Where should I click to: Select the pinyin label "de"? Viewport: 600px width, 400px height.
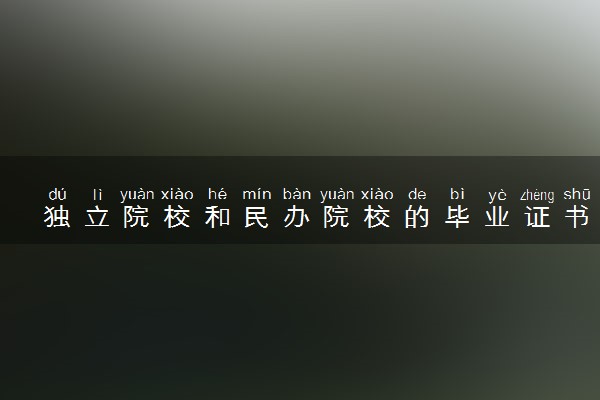point(417,194)
